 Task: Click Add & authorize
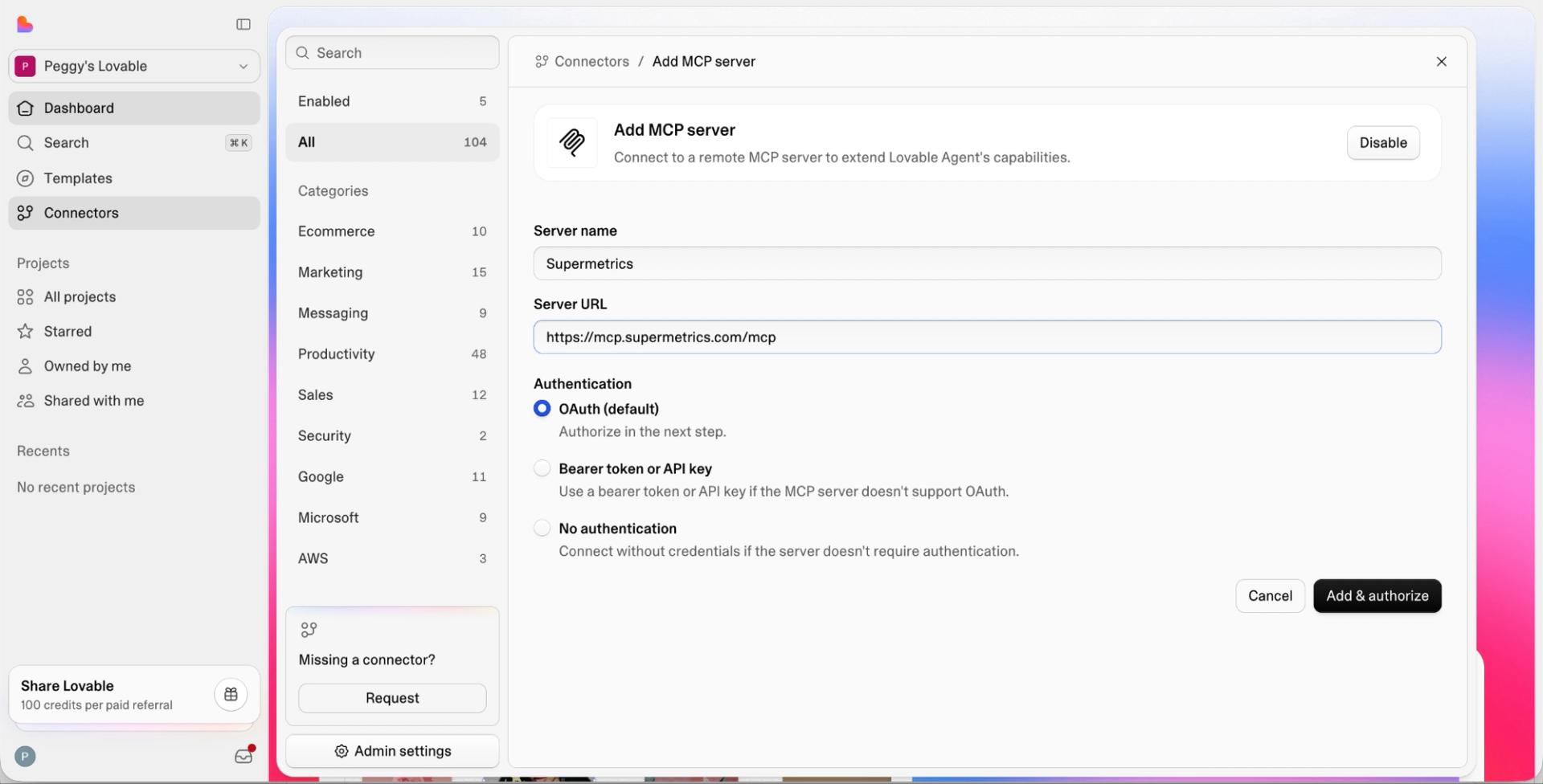(1377, 596)
